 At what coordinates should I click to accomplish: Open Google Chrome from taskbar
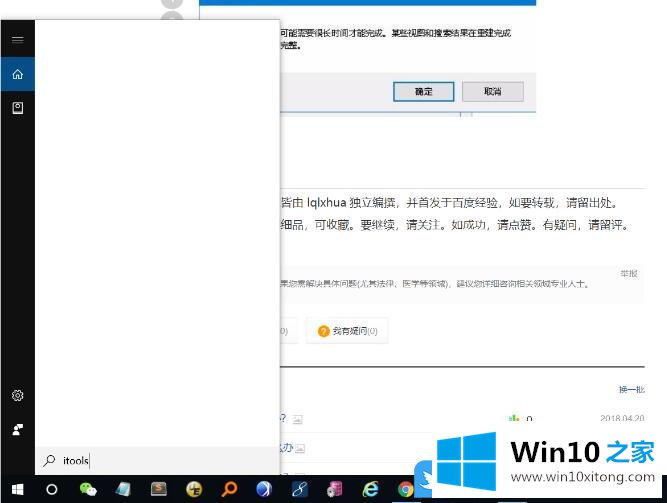click(405, 489)
